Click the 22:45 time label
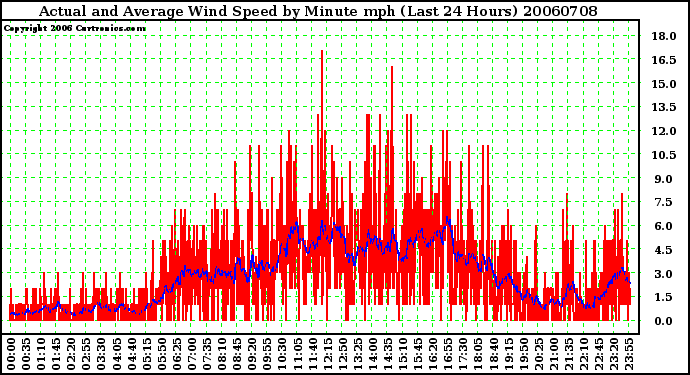The width and height of the screenshot is (690, 375). tap(598, 354)
